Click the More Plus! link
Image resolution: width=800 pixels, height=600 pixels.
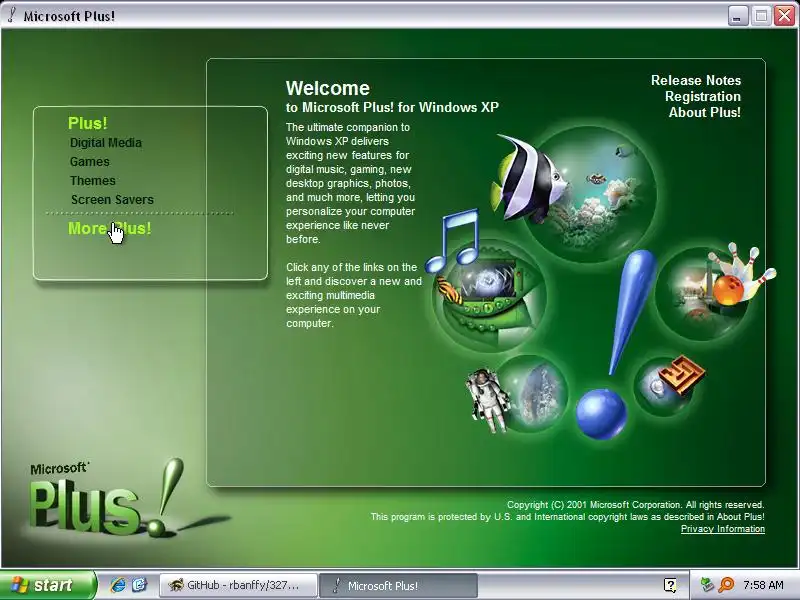(110, 228)
